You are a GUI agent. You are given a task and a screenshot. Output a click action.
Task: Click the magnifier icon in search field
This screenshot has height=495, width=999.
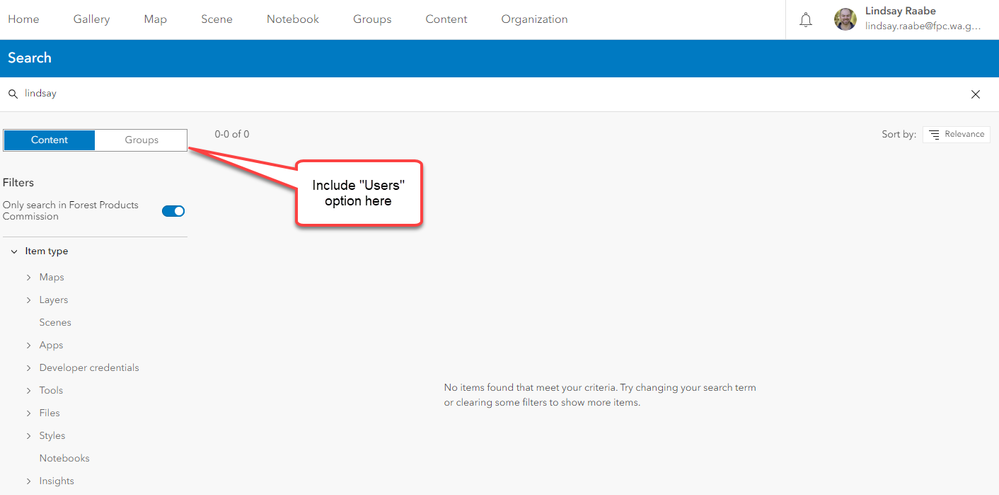click(13, 94)
